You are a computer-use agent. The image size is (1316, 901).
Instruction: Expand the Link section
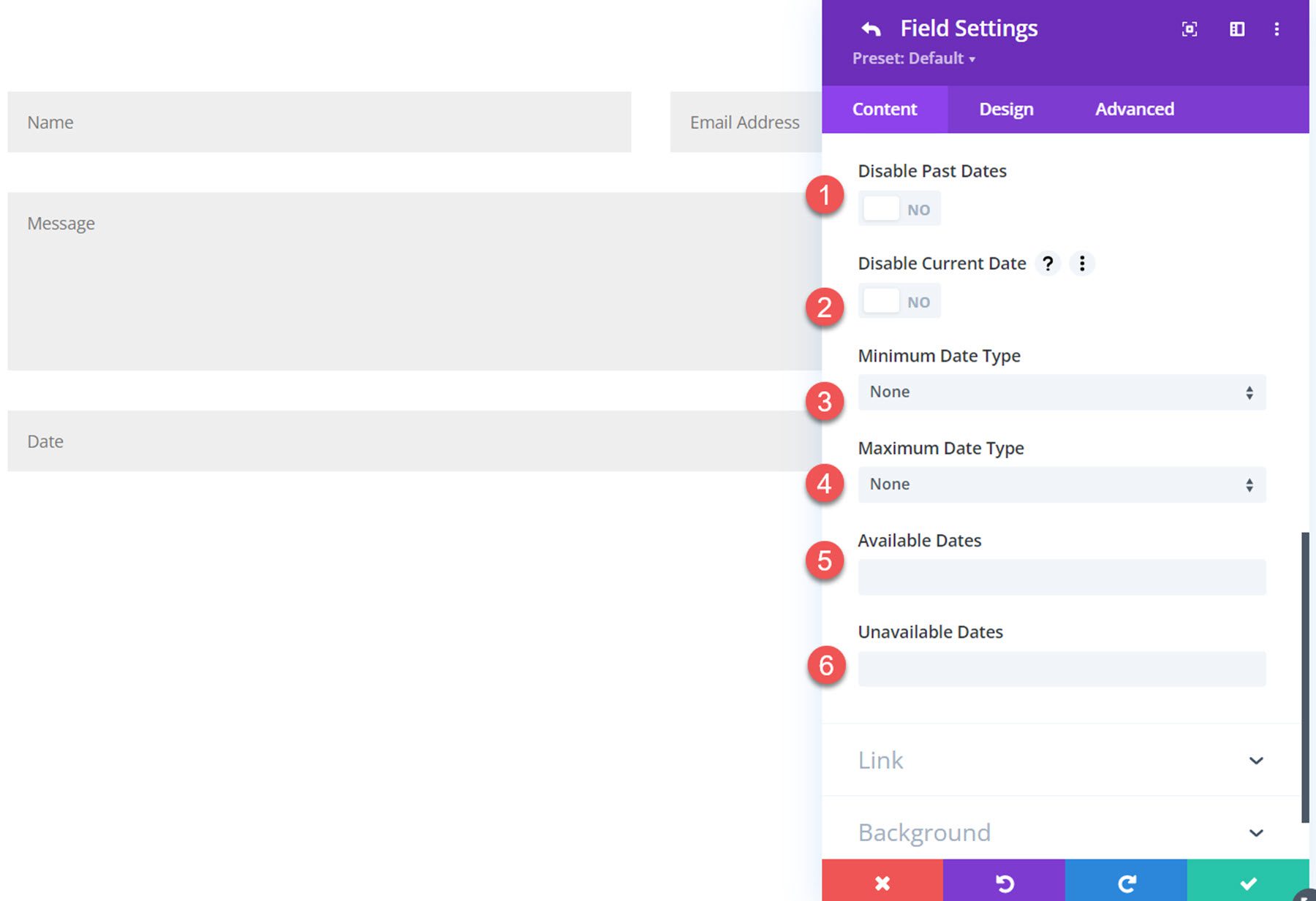click(1061, 760)
